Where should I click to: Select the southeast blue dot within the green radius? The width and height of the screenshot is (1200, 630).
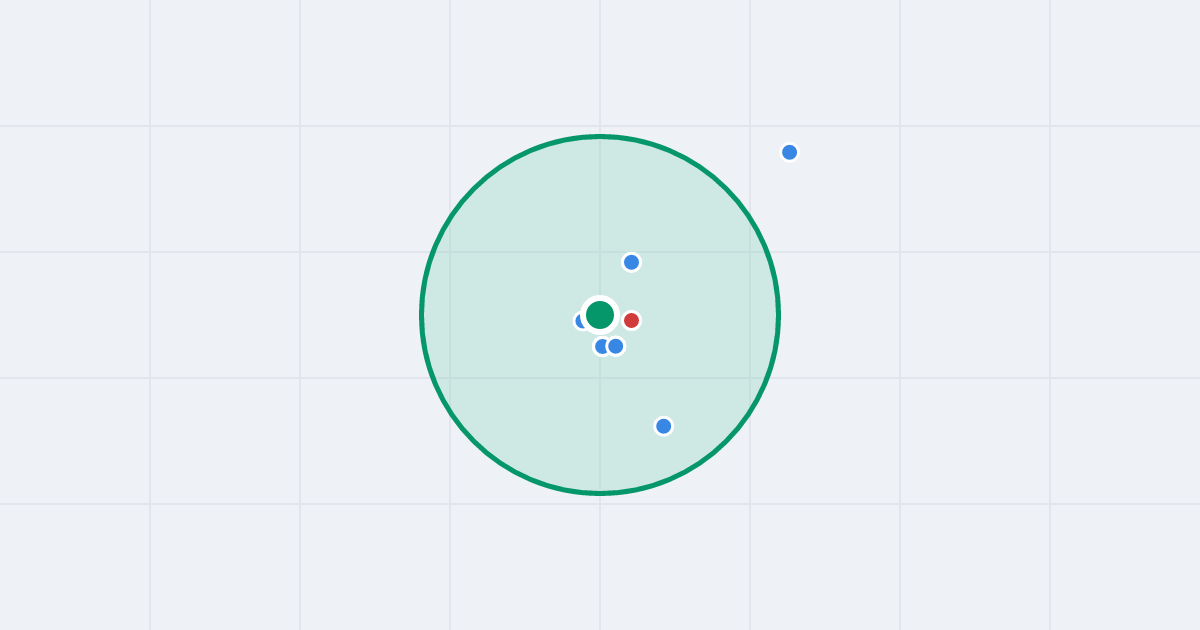(x=663, y=426)
